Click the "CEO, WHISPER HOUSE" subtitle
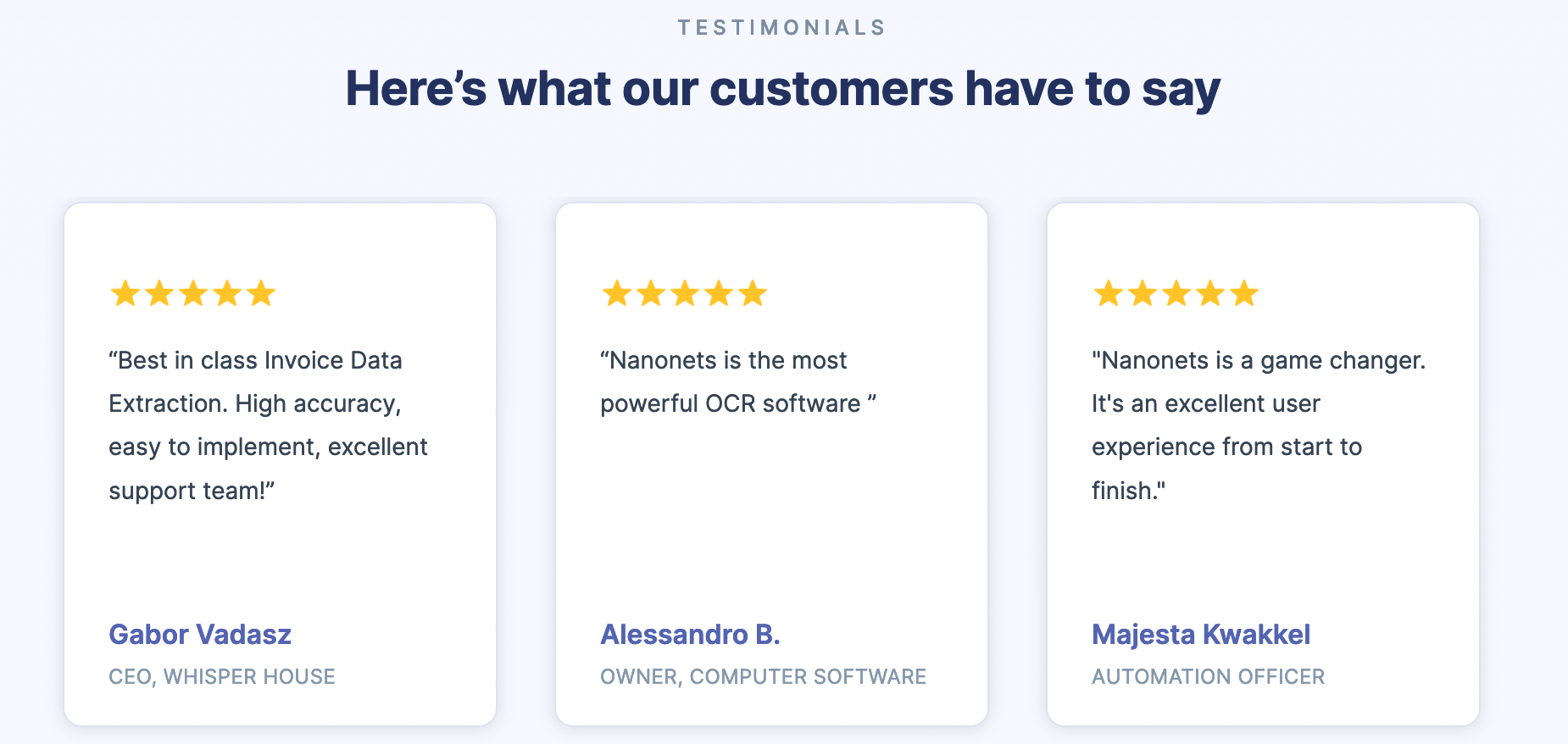This screenshot has height=744, width=1568. [222, 677]
